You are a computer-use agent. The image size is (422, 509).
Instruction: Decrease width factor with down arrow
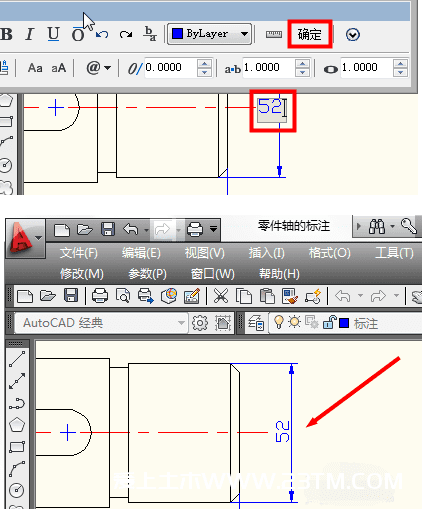pos(400,72)
